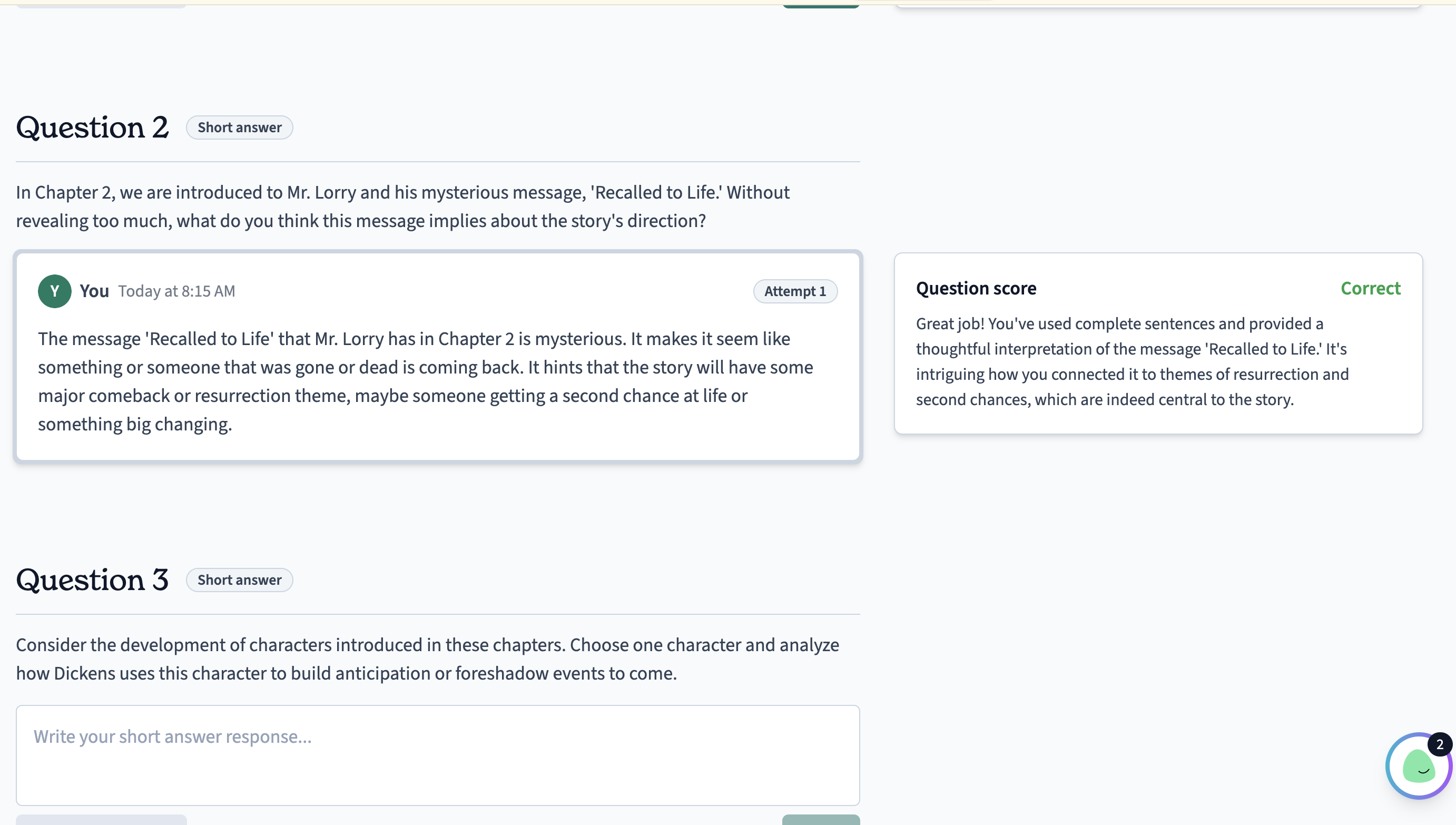
Task: Click the Today at 8:15 AM timestamp
Action: click(176, 291)
